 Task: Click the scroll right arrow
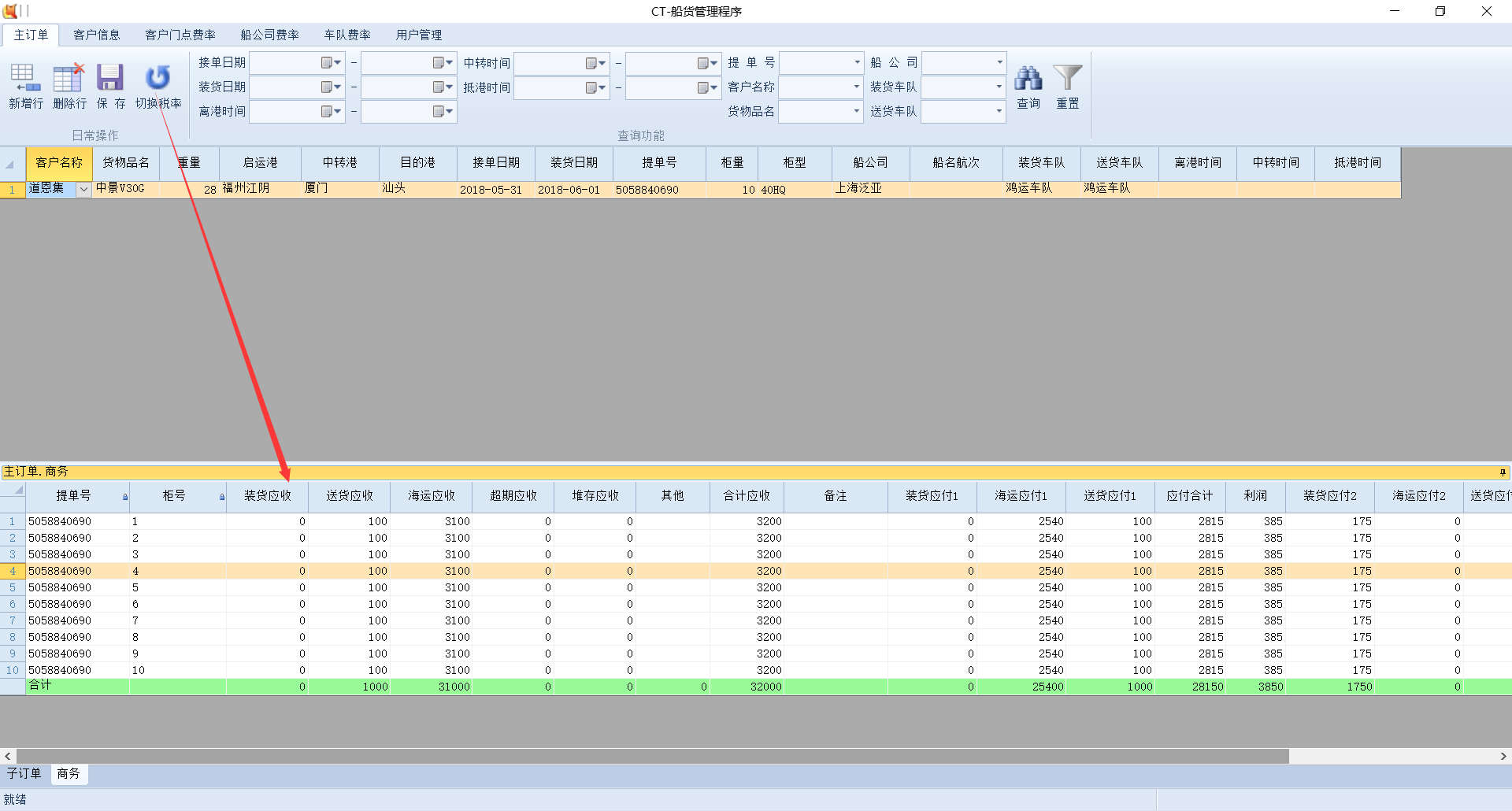(1503, 756)
